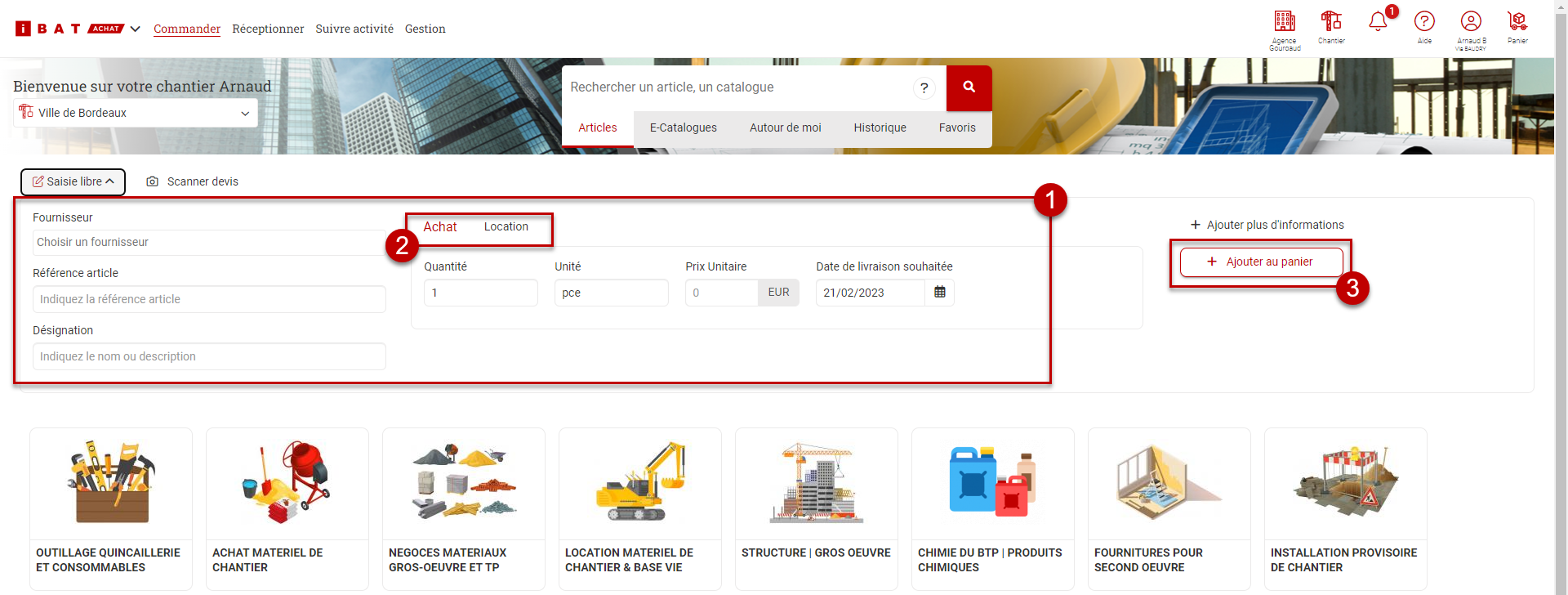Open the Agence Gouraud building icon
The height and width of the screenshot is (595, 1568).
click(1284, 22)
